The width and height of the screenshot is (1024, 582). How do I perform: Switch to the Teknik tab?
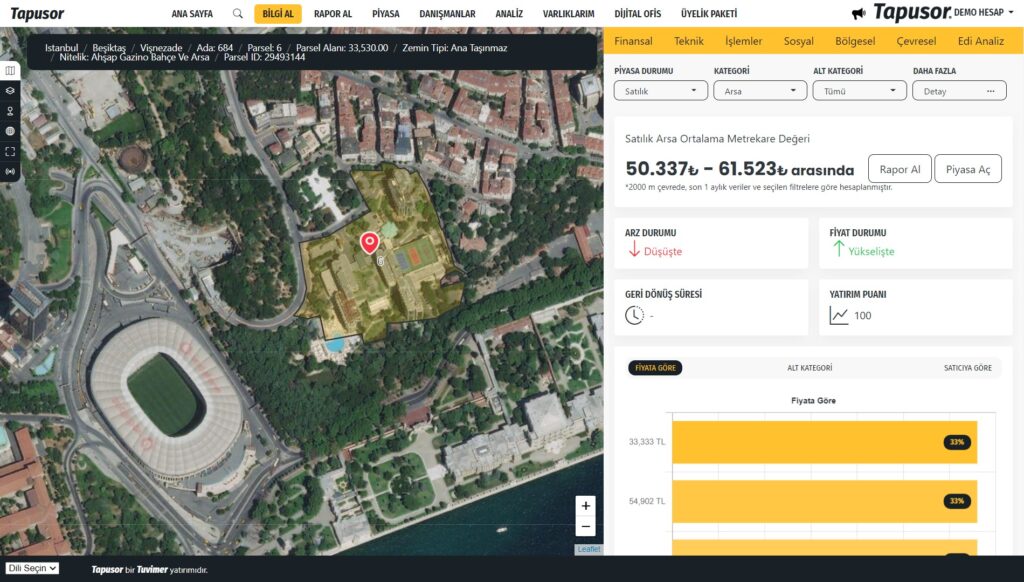point(689,41)
